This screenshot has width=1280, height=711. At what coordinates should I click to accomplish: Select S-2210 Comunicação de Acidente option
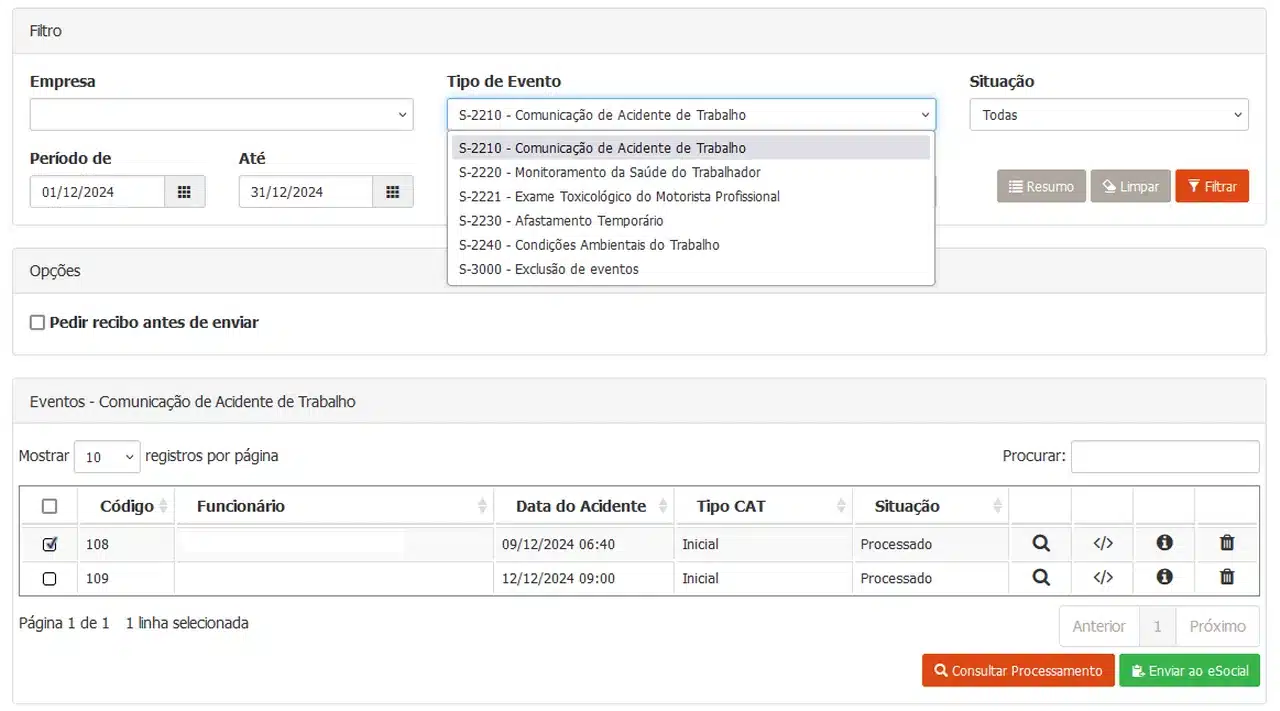point(690,148)
